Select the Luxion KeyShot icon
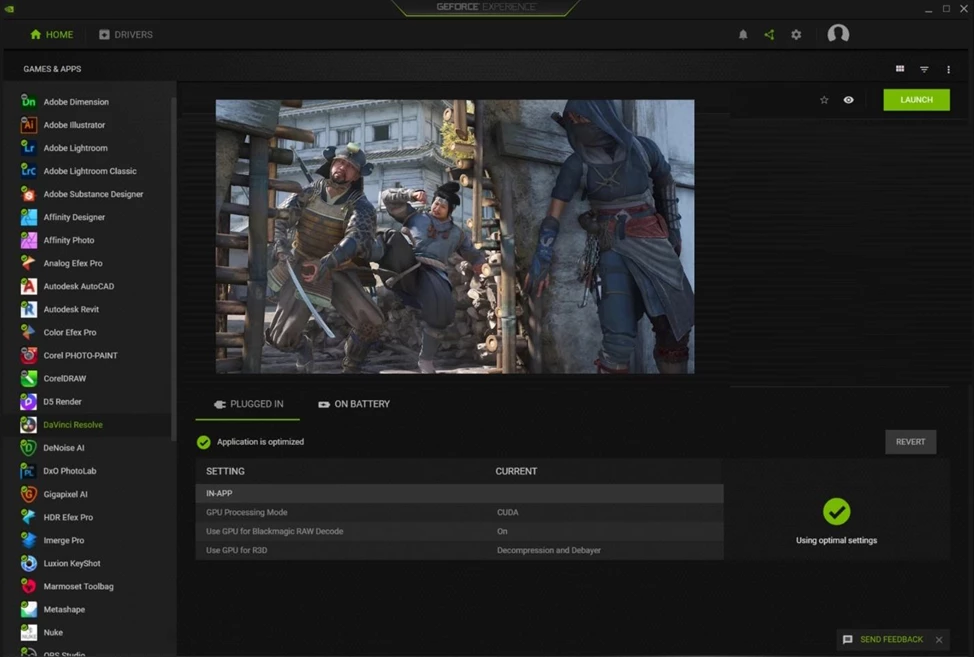The height and width of the screenshot is (657, 974). click(29, 563)
